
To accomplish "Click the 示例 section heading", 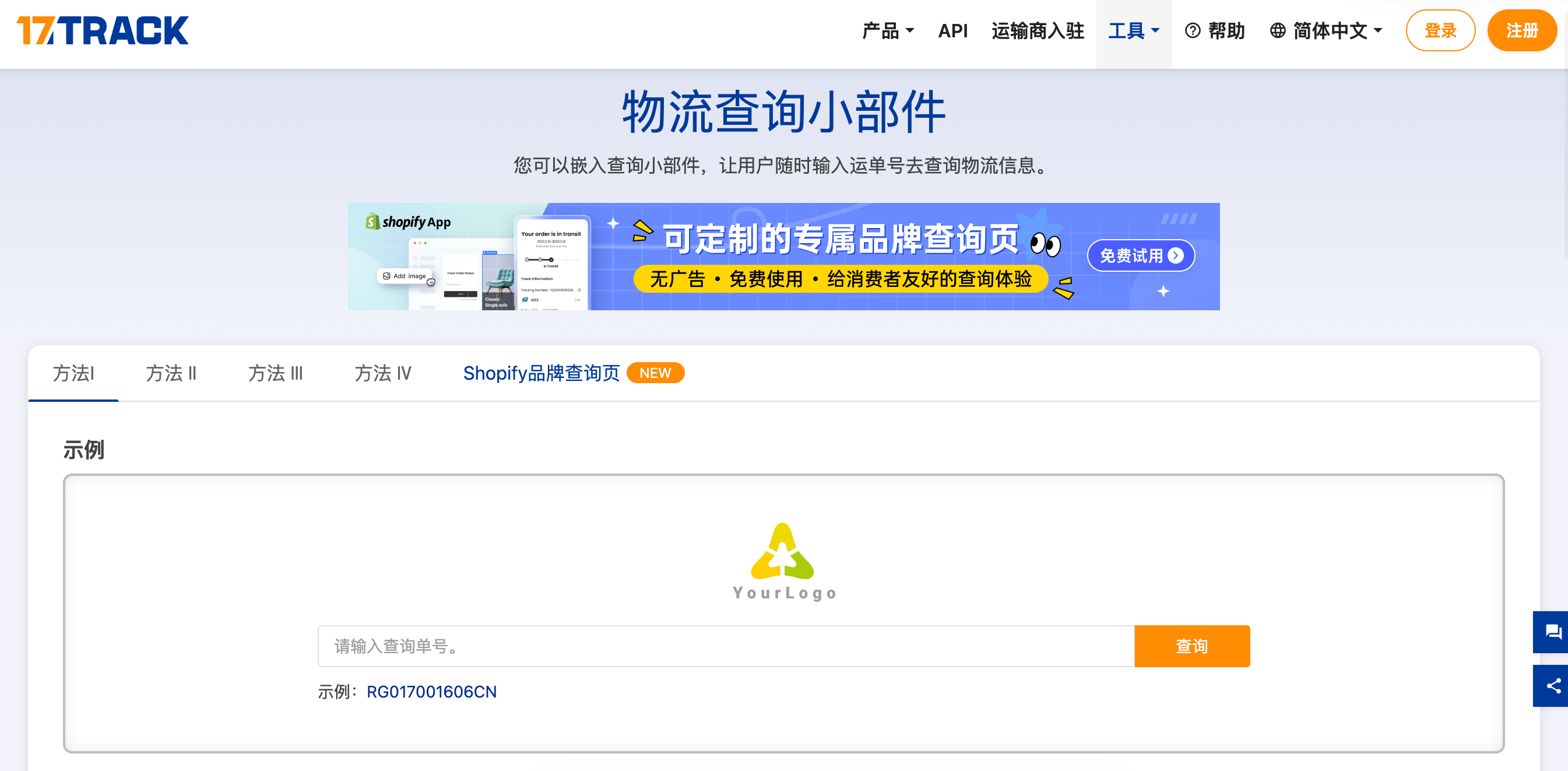I will (84, 450).
